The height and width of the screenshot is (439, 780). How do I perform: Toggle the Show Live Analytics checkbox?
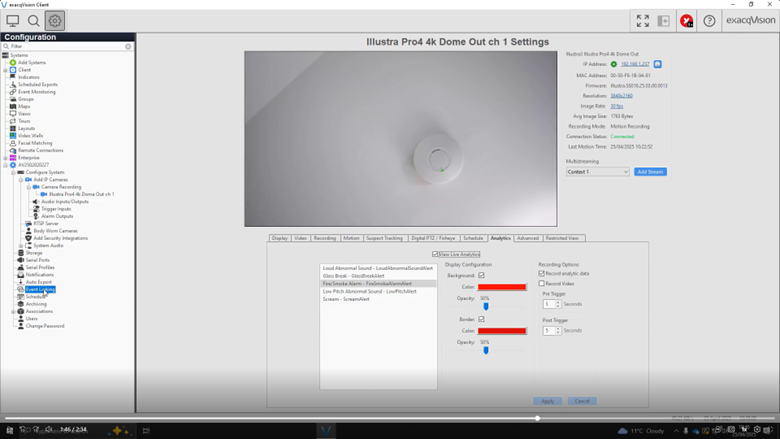coord(435,254)
